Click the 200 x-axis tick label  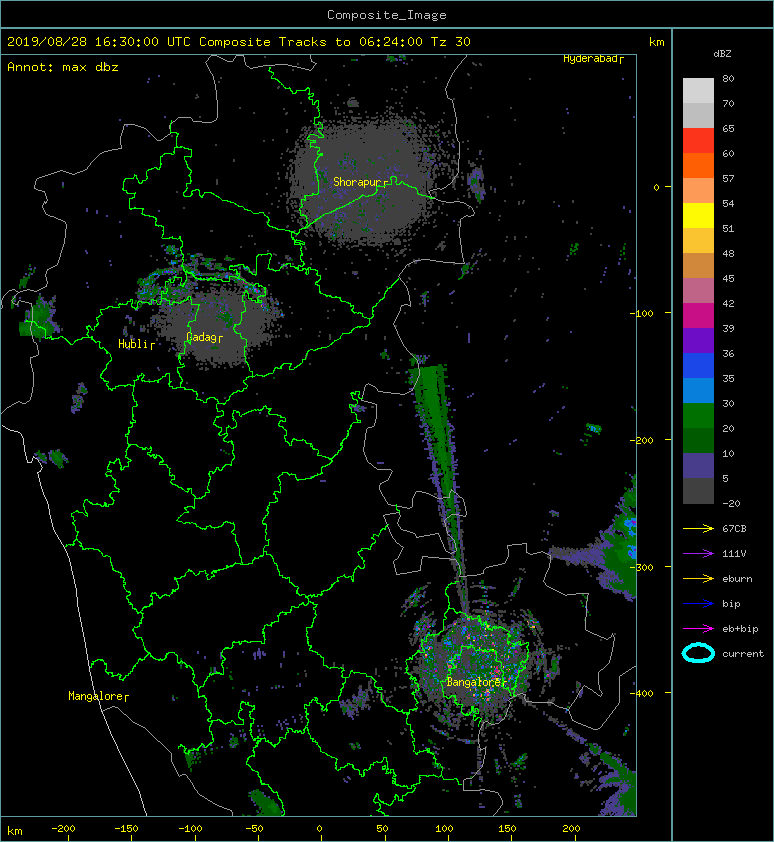tap(571, 829)
